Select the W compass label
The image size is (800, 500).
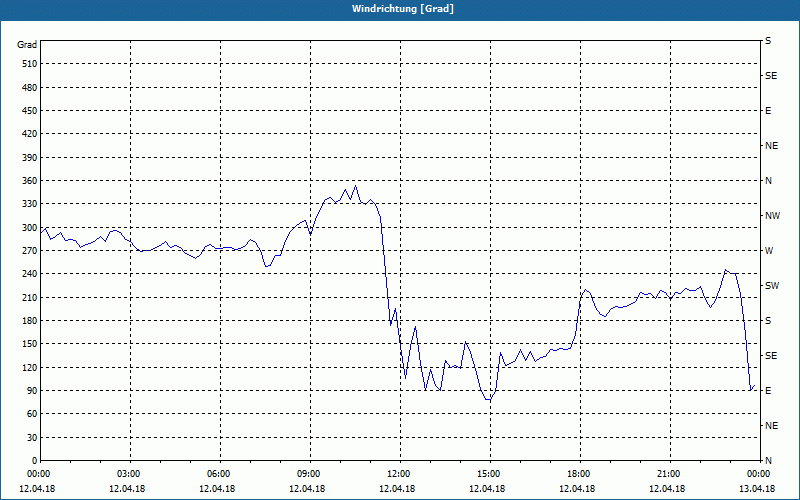point(769,251)
